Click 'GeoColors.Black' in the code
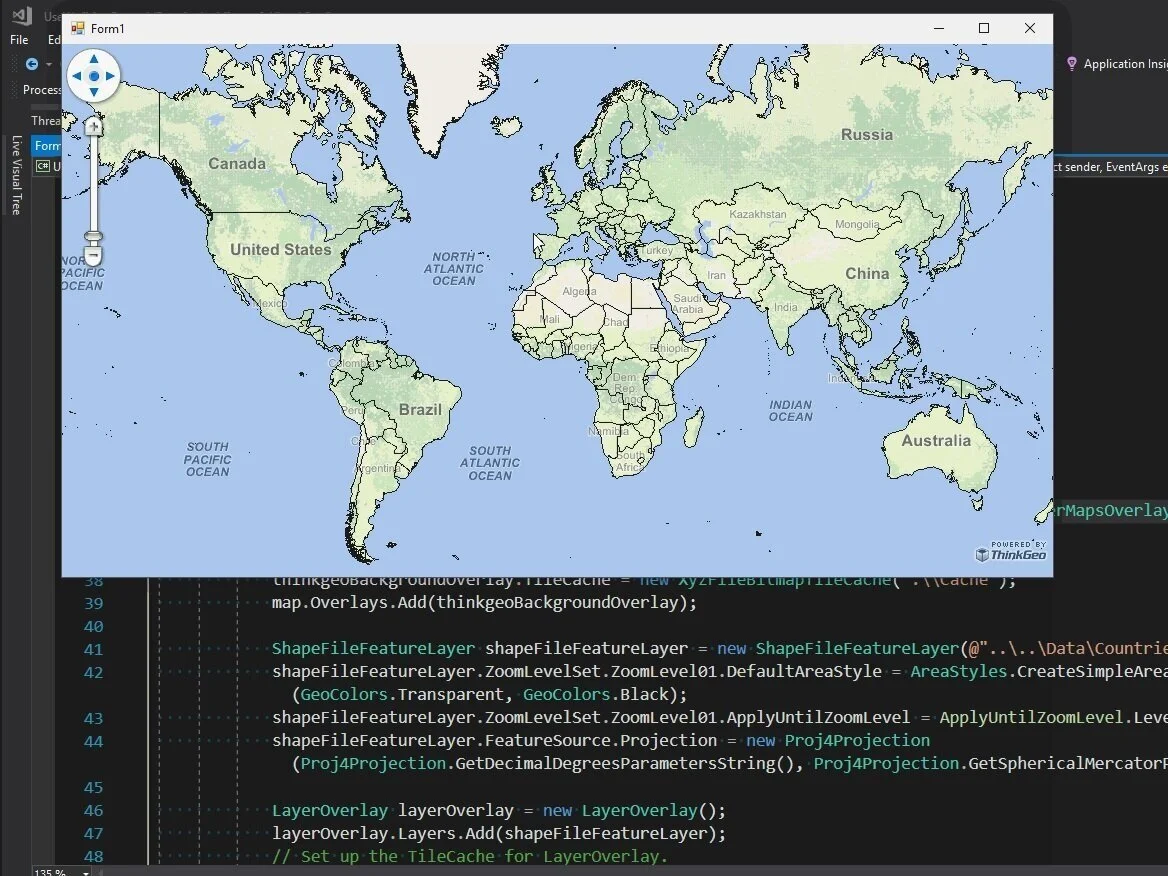Viewport: 1168px width, 876px height. click(595, 695)
